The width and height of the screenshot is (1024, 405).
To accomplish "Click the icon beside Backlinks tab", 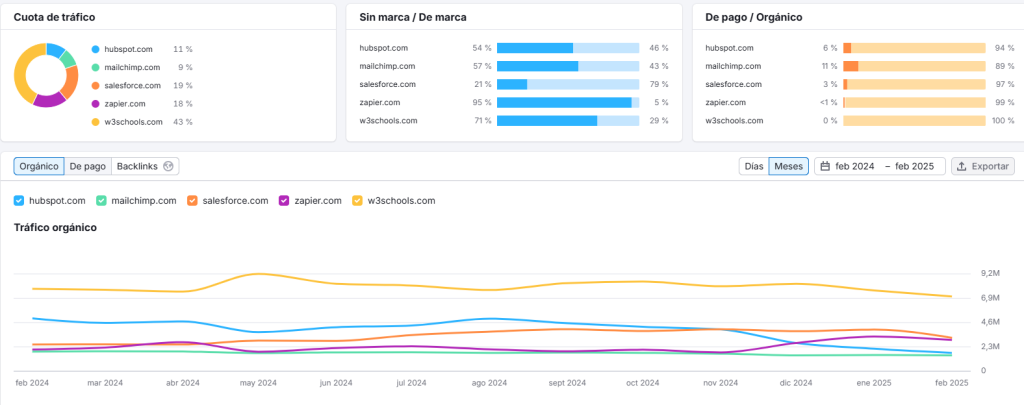I will (x=169, y=166).
